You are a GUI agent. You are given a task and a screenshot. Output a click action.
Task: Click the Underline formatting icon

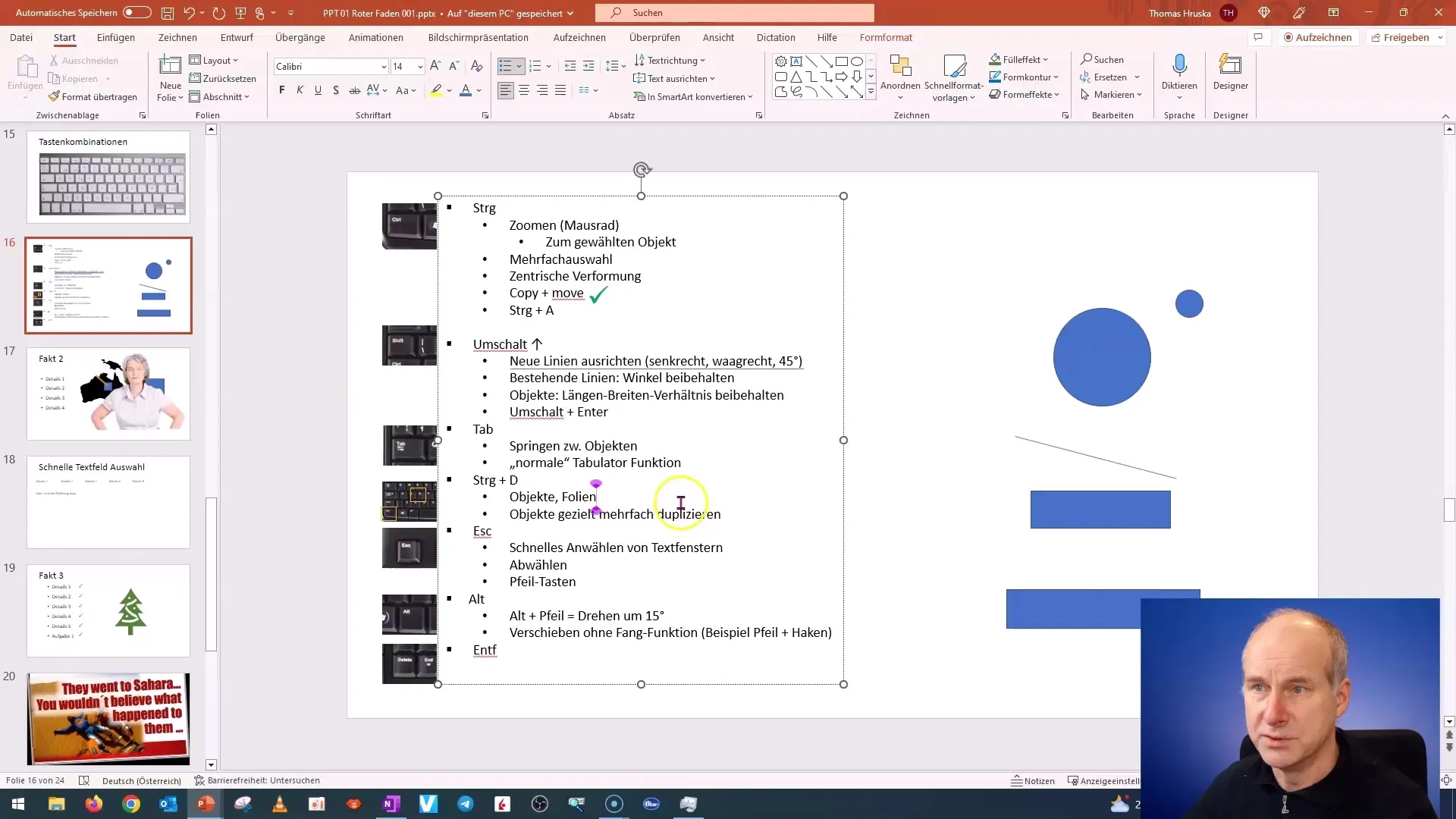point(318,91)
